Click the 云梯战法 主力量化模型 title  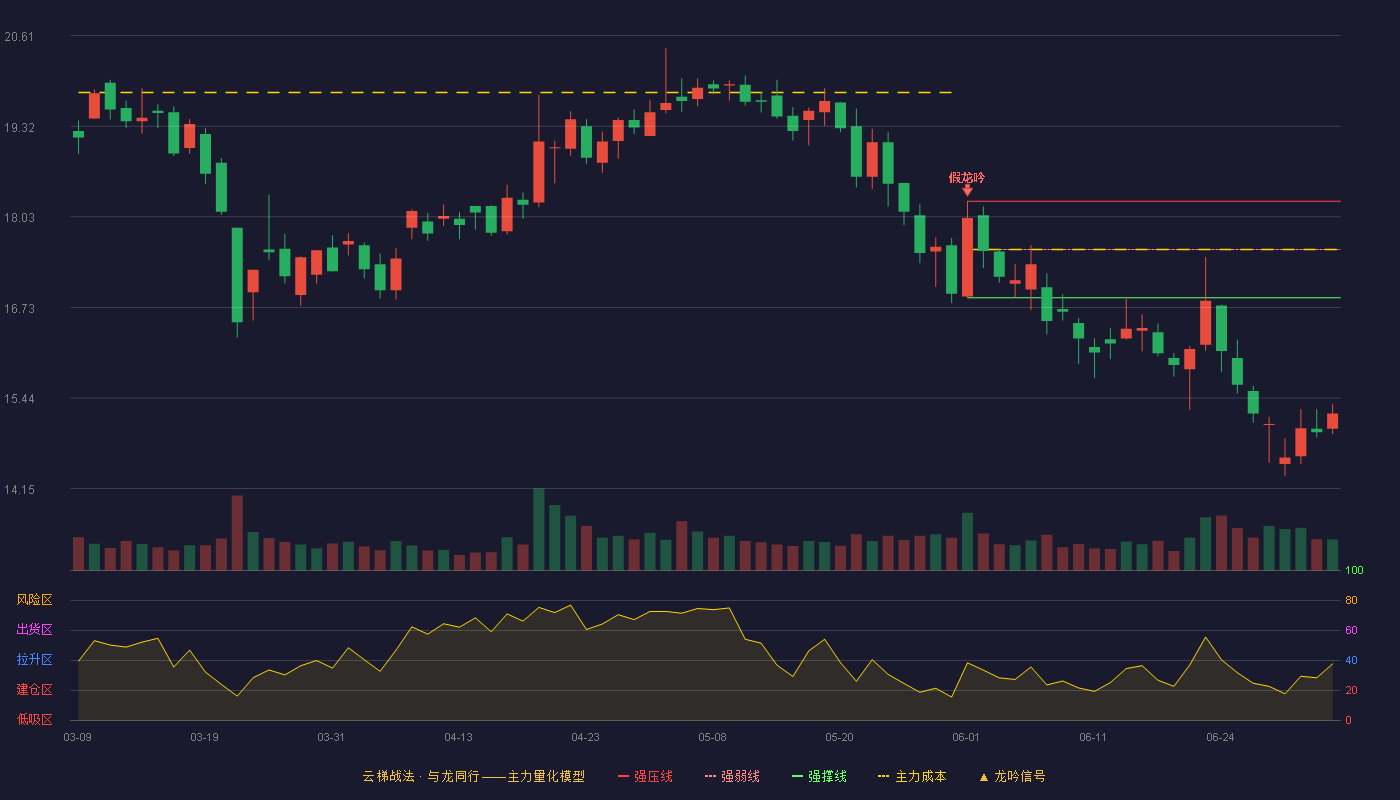[x=473, y=776]
